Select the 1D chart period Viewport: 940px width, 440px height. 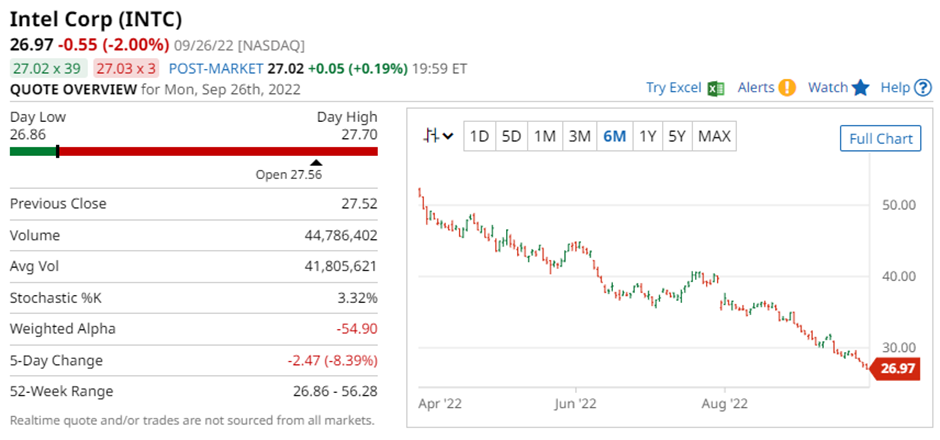pyautogui.click(x=480, y=136)
